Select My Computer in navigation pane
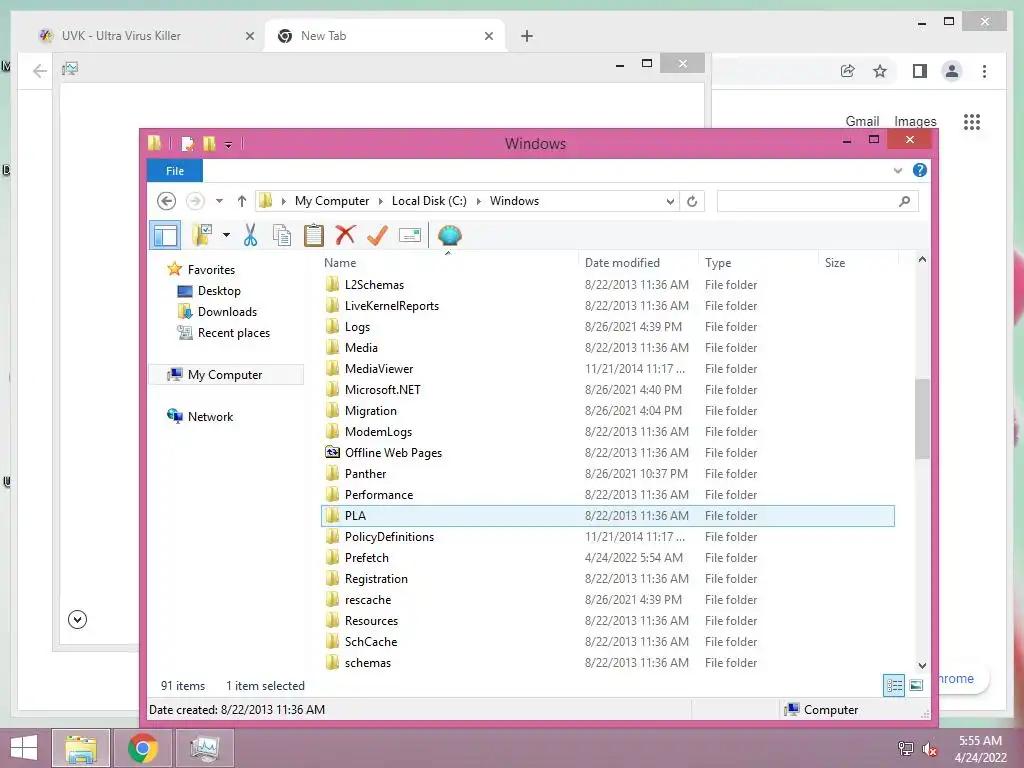The image size is (1024, 768). pos(225,375)
